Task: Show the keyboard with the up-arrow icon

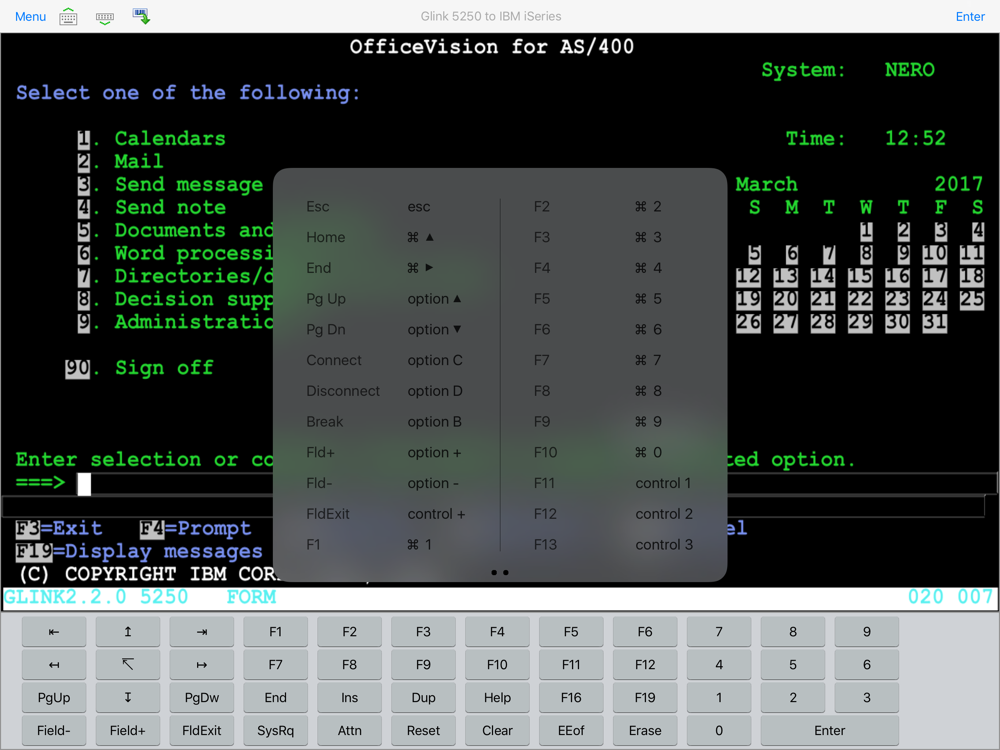Action: click(68, 17)
